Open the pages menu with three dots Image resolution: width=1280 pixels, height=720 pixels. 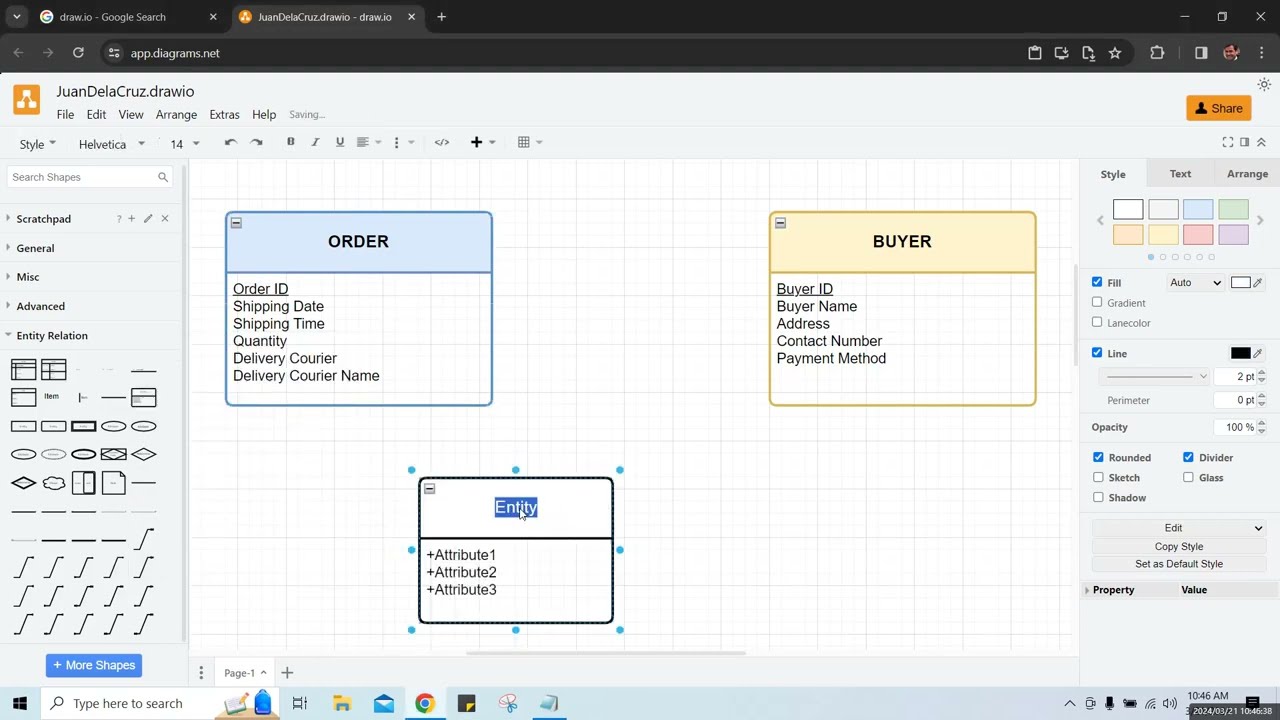pos(201,673)
